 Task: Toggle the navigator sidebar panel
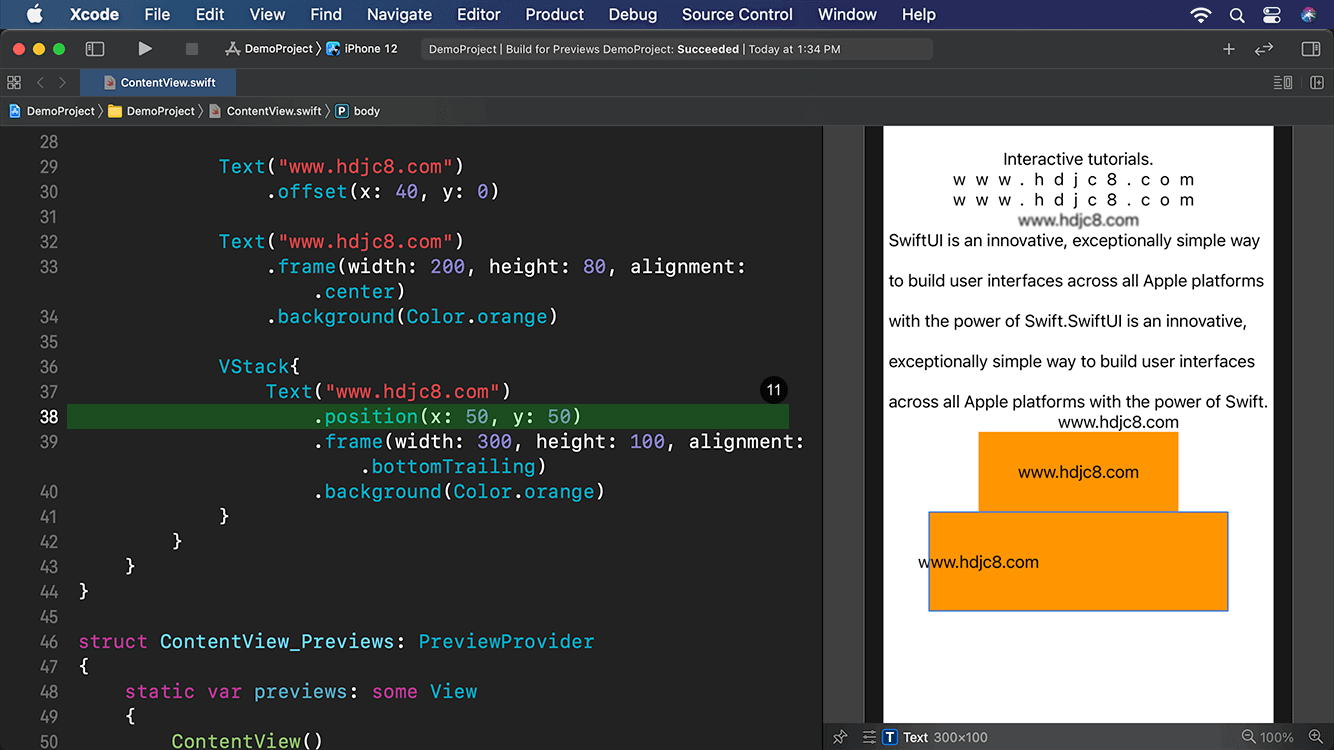[x=95, y=48]
